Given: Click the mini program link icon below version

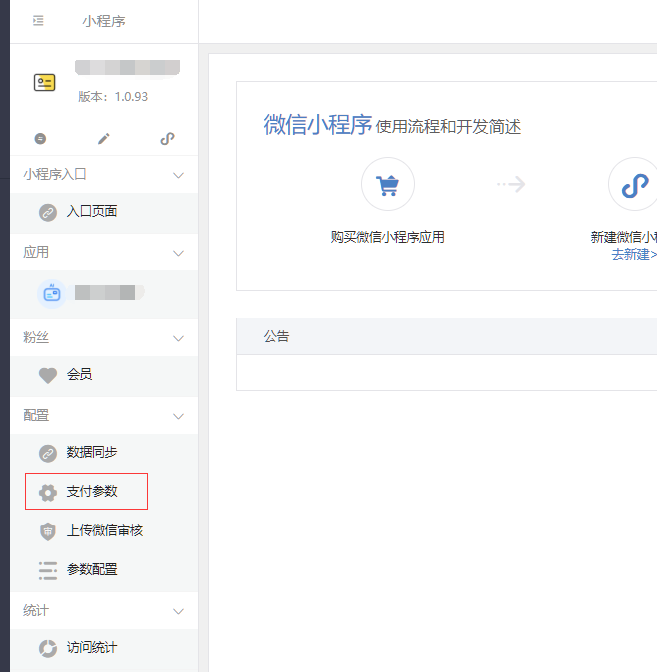Looking at the screenshot, I should 167,139.
